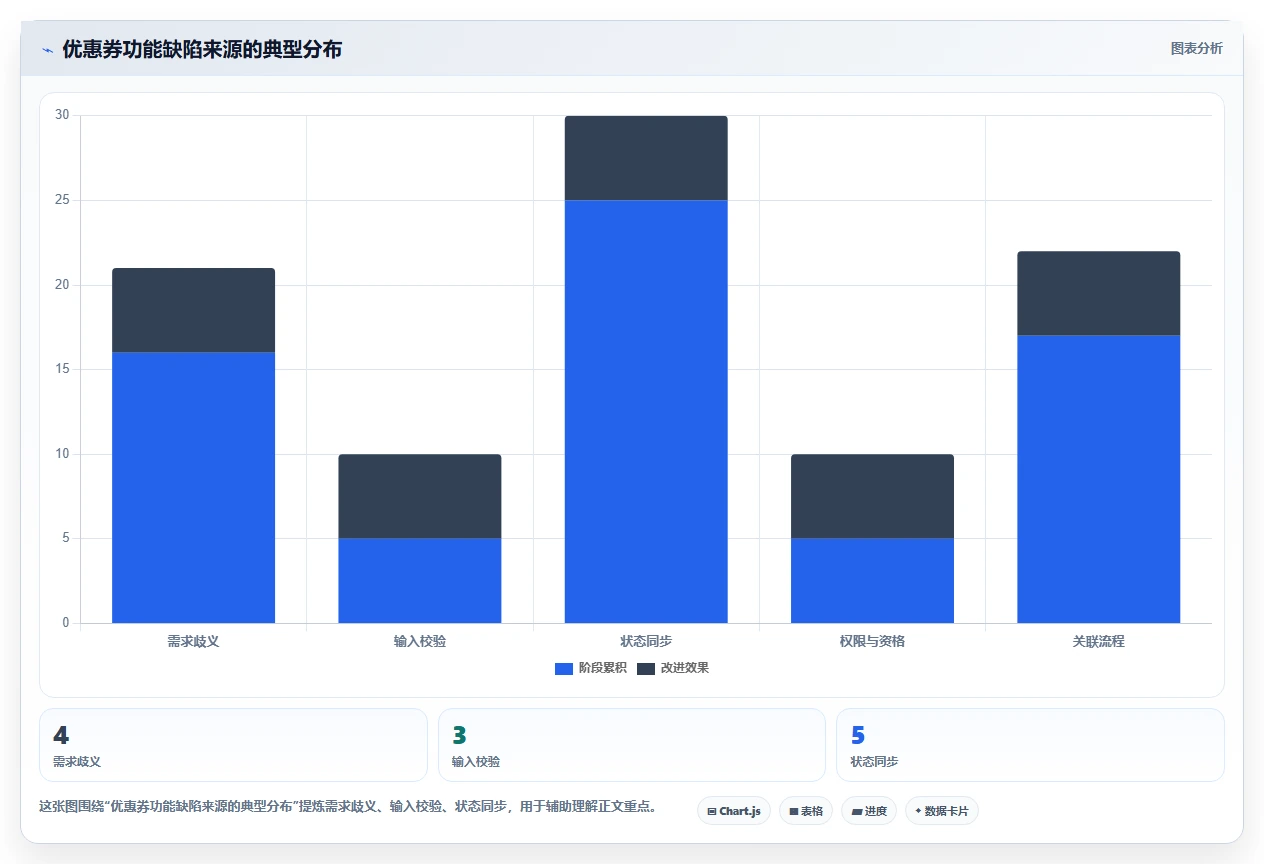Image resolution: width=1264 pixels, height=864 pixels.
Task: Click the blue segment of 输入校验 bar
Action: [419, 581]
